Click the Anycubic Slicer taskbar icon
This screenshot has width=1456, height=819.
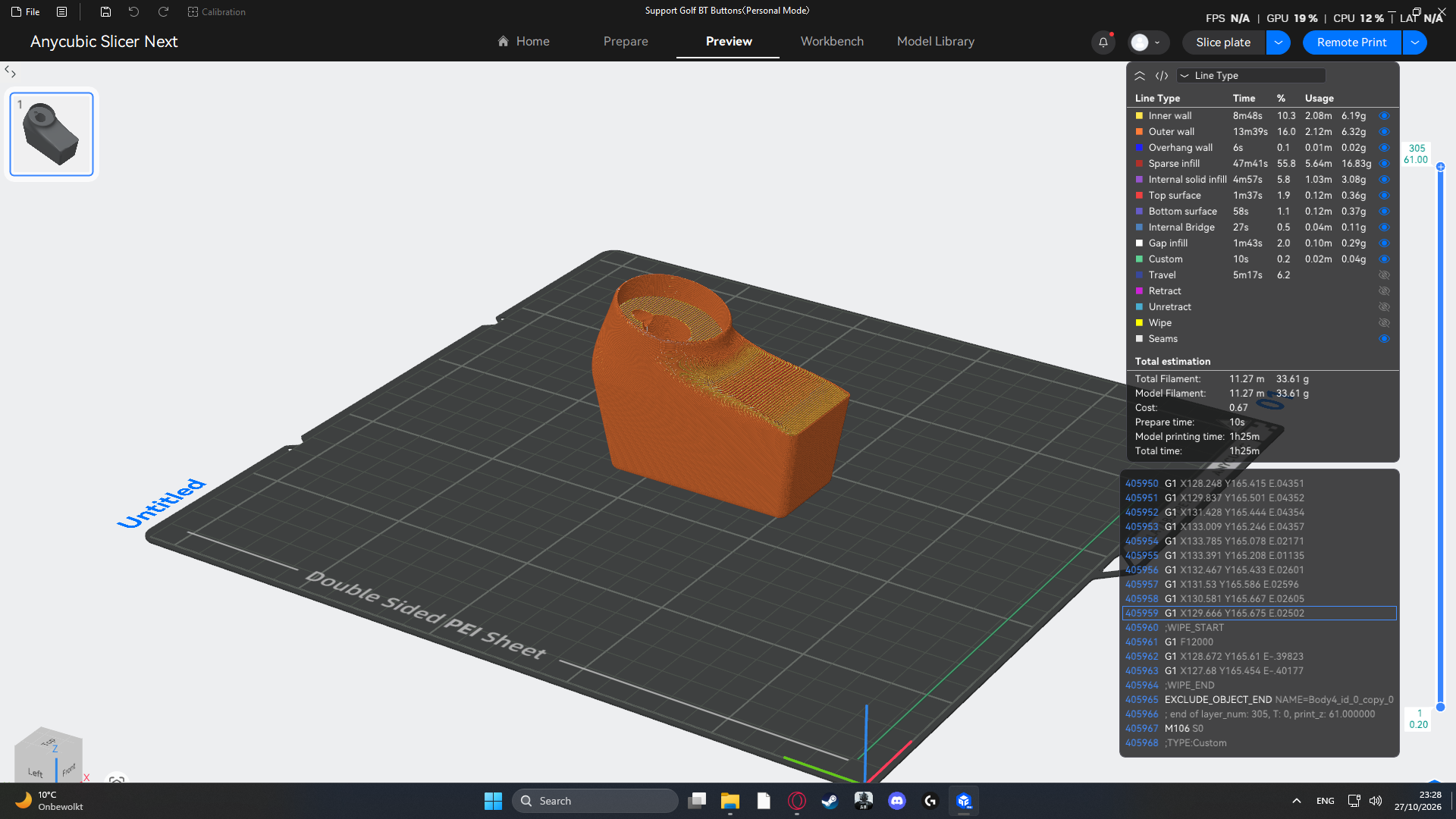coord(964,801)
